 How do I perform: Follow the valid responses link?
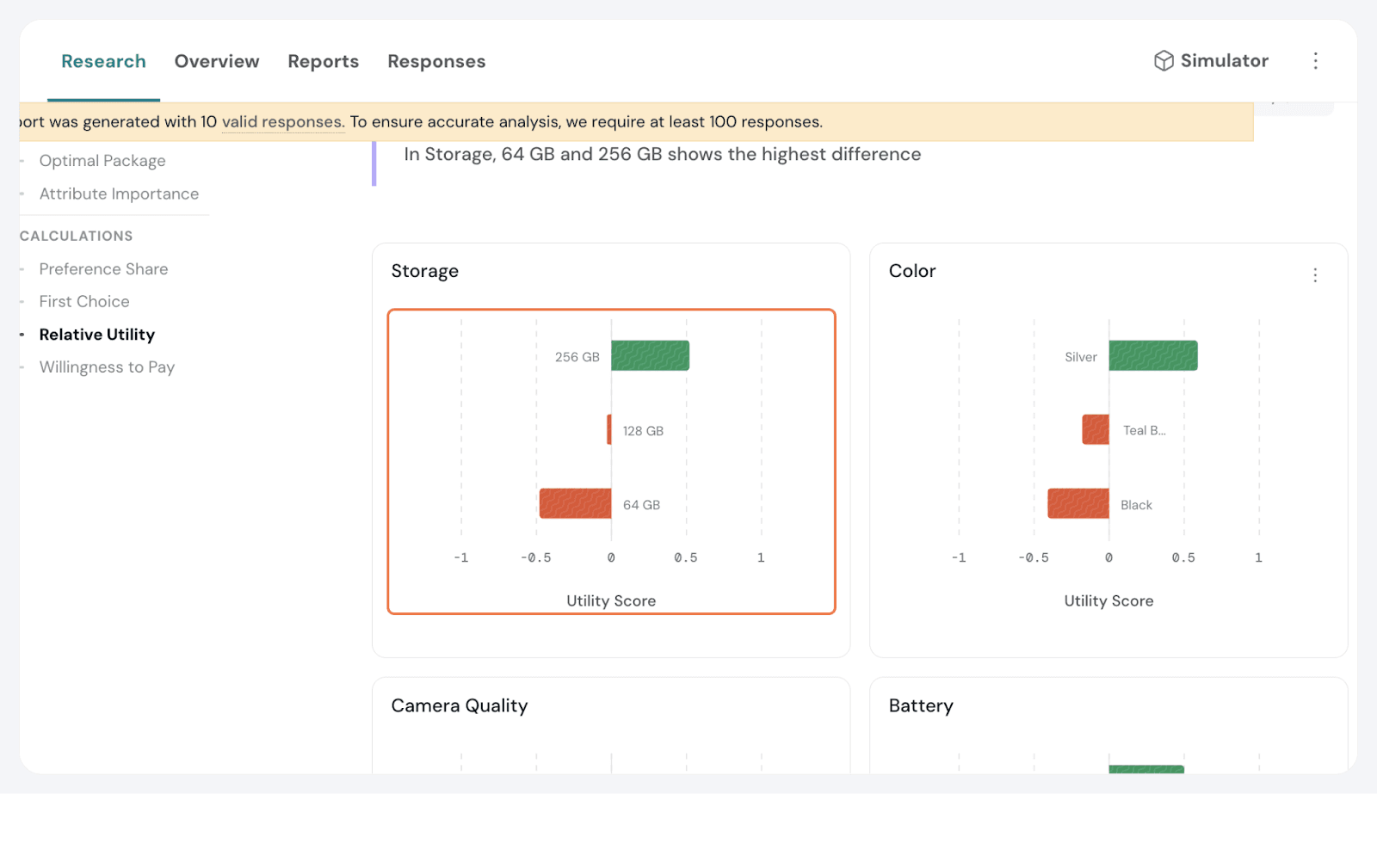point(283,122)
